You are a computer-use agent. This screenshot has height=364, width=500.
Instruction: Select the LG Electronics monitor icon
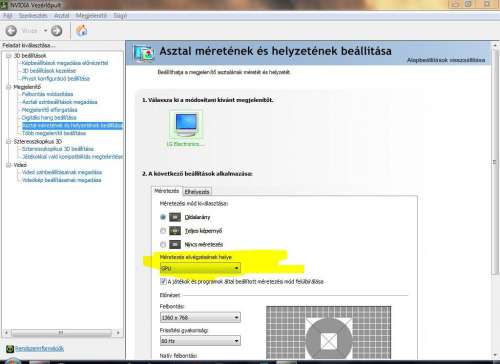(x=186, y=124)
